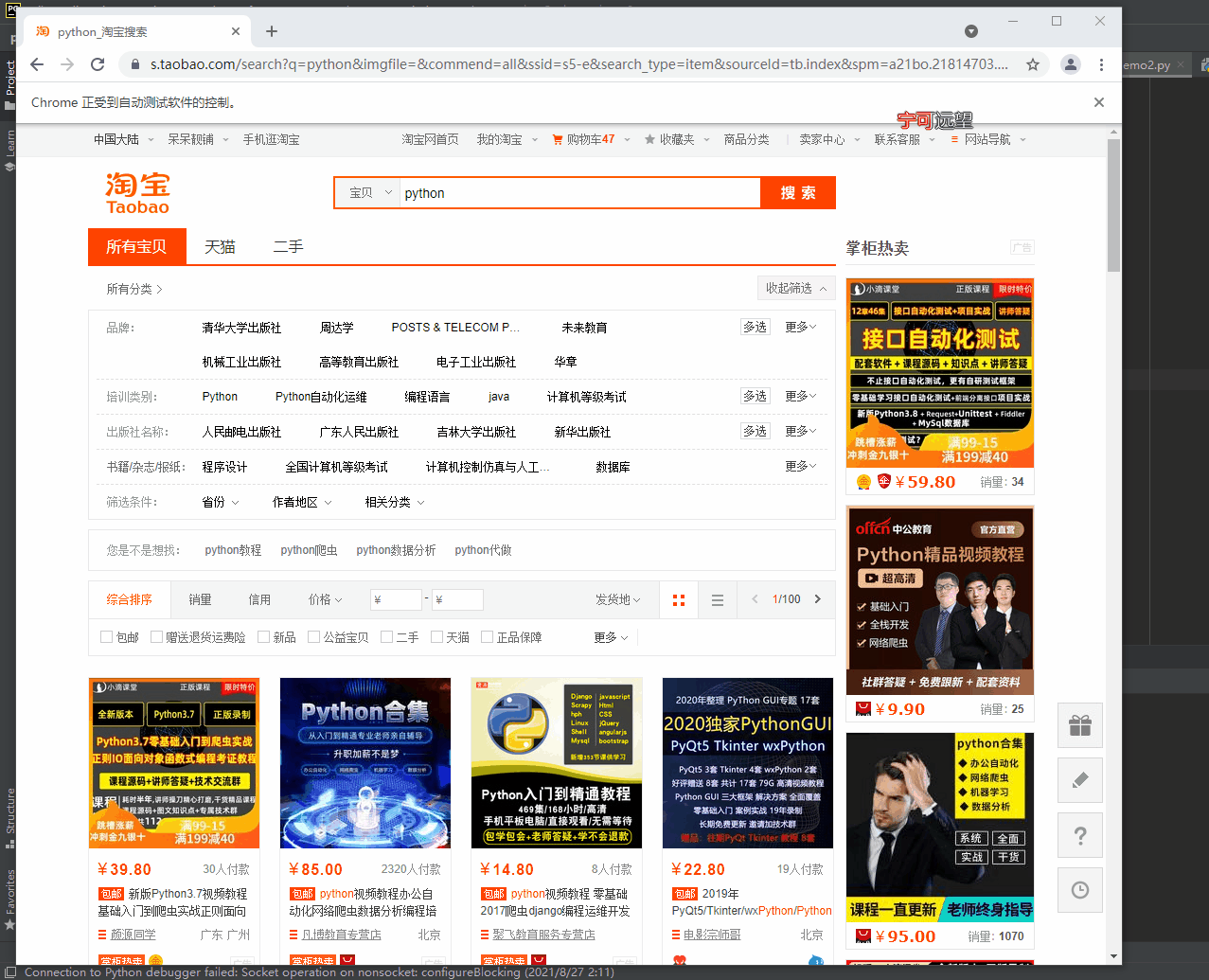Collapse filters with 收起筛选
The image size is (1209, 980).
click(796, 288)
